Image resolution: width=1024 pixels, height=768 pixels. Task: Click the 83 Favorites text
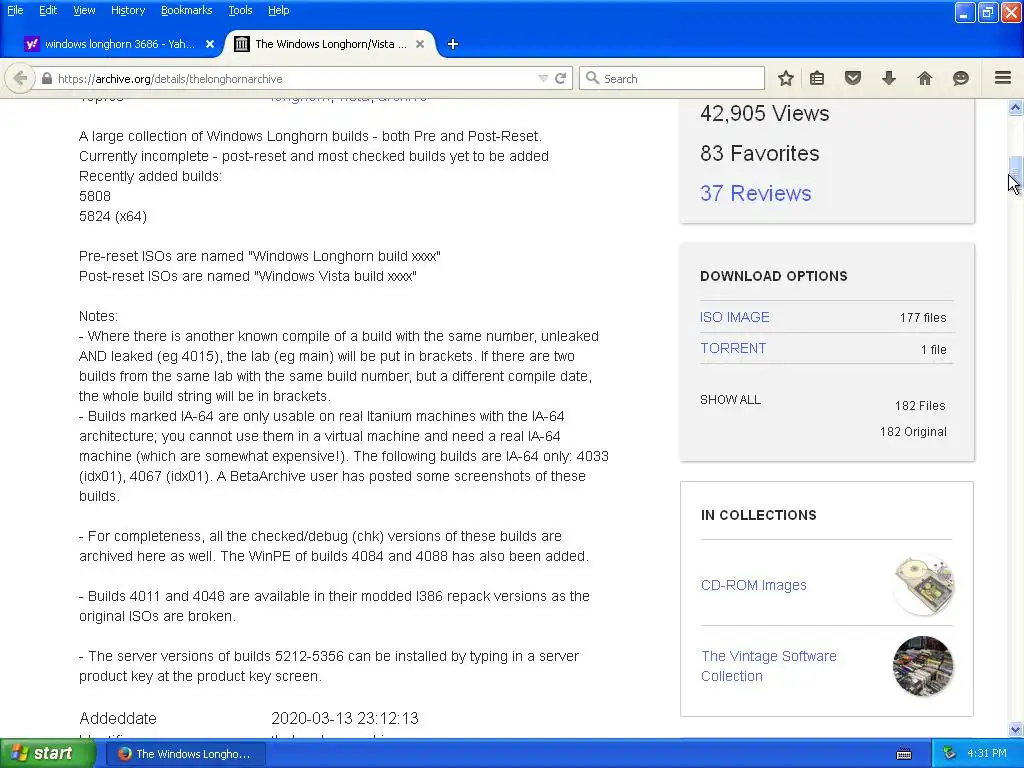(760, 153)
